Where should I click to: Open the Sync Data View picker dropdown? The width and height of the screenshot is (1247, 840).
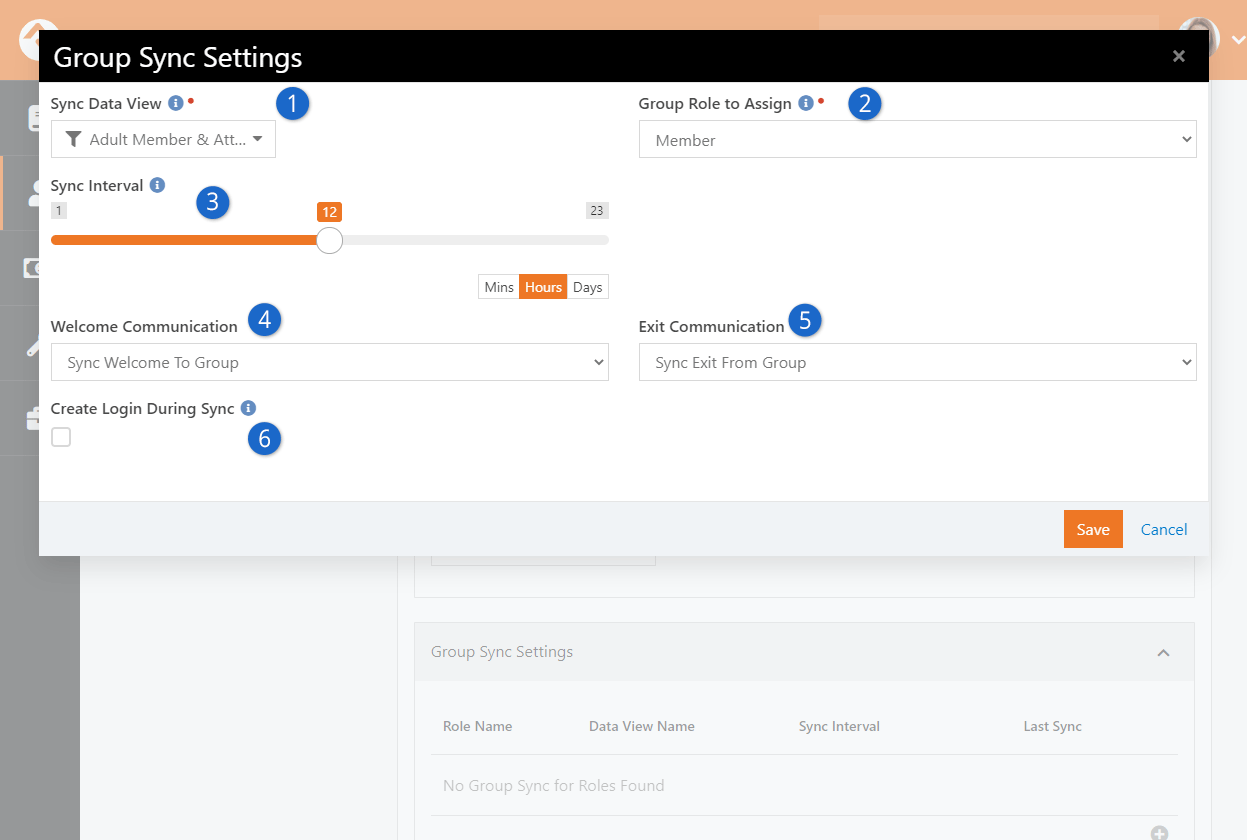tap(163, 140)
